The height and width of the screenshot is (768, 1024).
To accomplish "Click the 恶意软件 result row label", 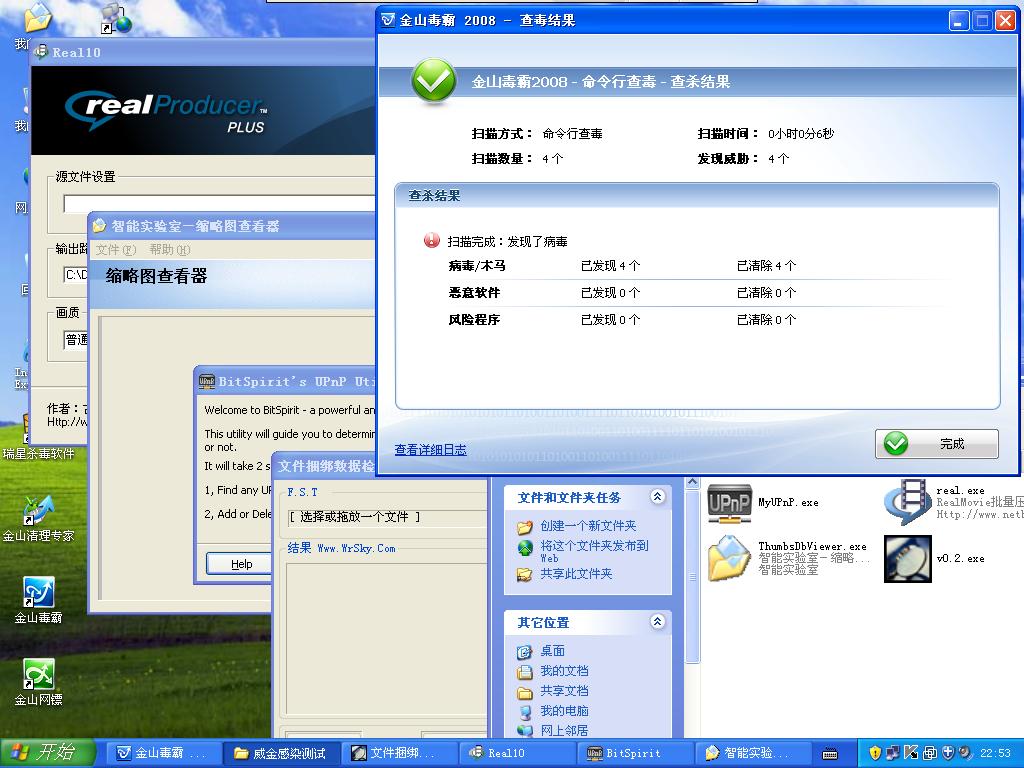I will [474, 293].
